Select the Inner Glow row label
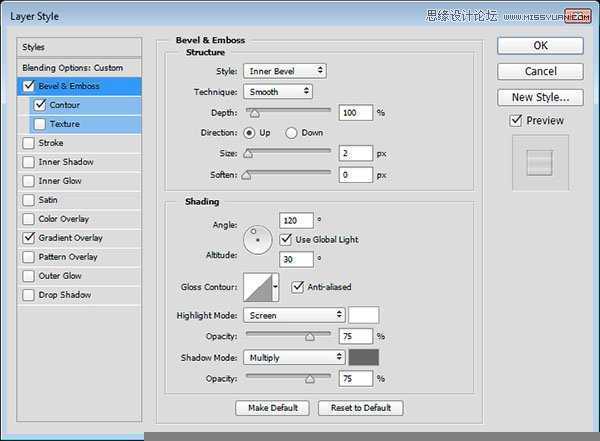 60,181
